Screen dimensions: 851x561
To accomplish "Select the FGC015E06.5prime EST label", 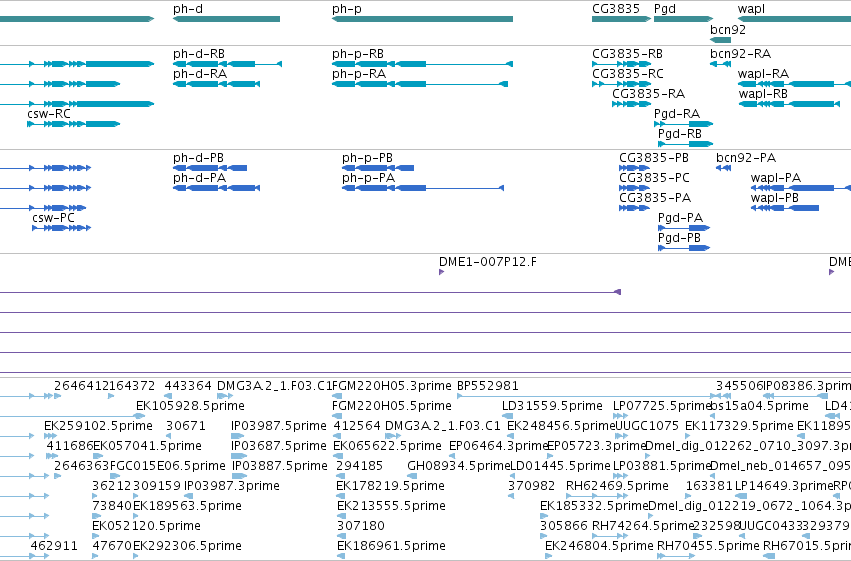I will coord(168,466).
